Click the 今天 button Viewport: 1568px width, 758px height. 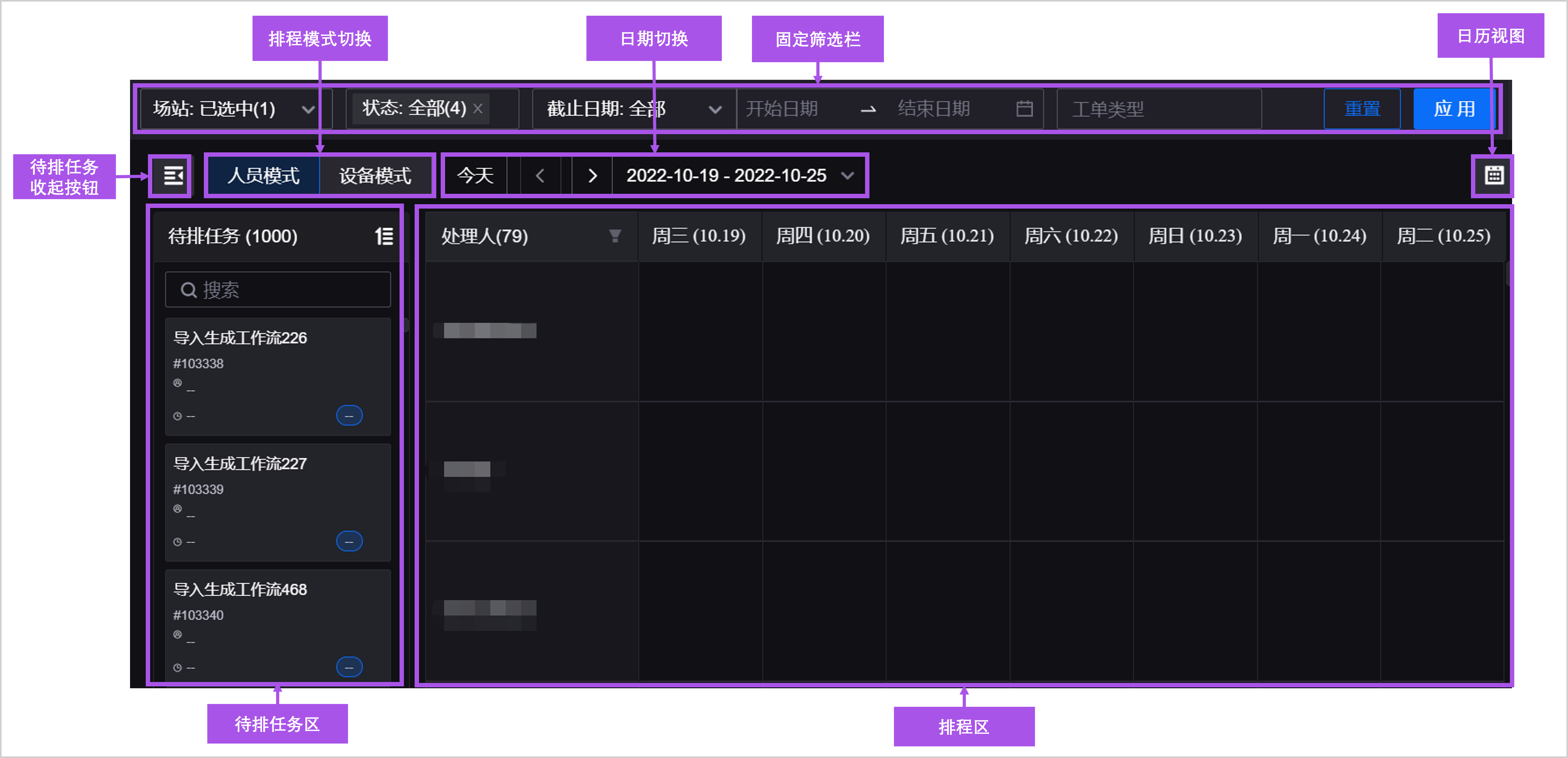pos(475,176)
